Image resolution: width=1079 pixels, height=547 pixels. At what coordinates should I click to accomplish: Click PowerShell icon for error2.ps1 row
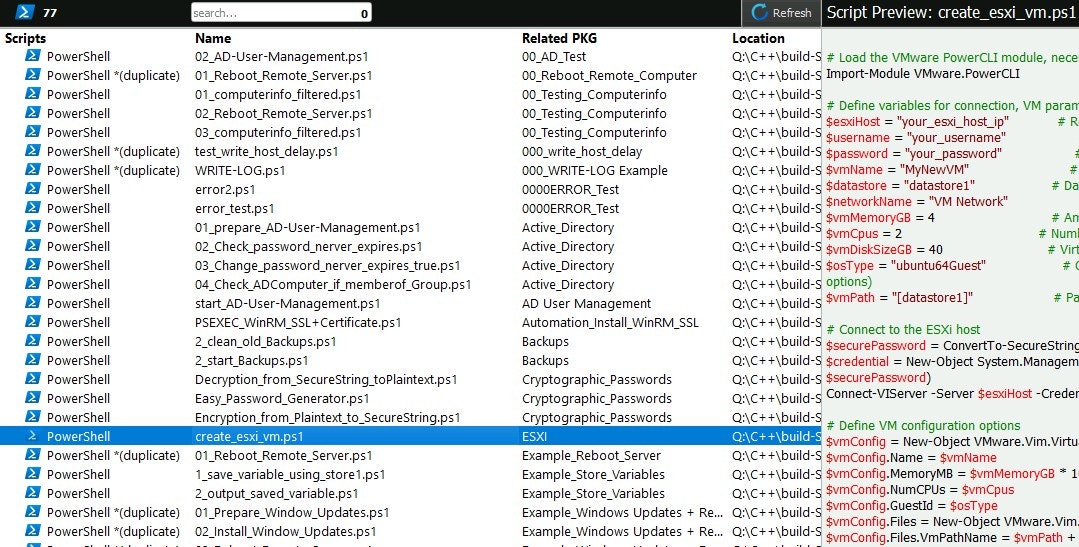click(x=32, y=189)
